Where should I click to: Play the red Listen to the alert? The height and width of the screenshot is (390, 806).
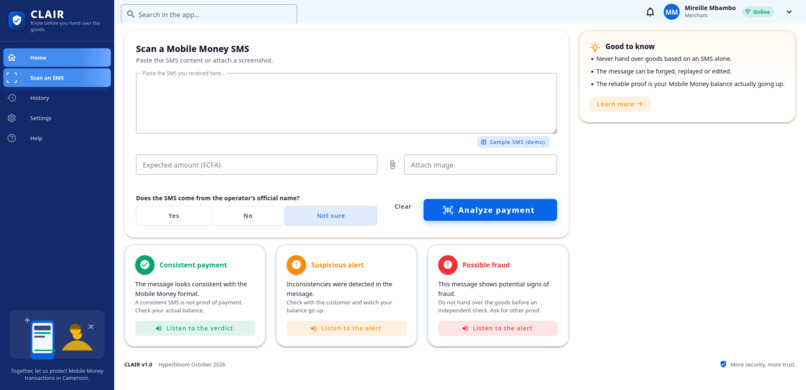click(x=498, y=328)
